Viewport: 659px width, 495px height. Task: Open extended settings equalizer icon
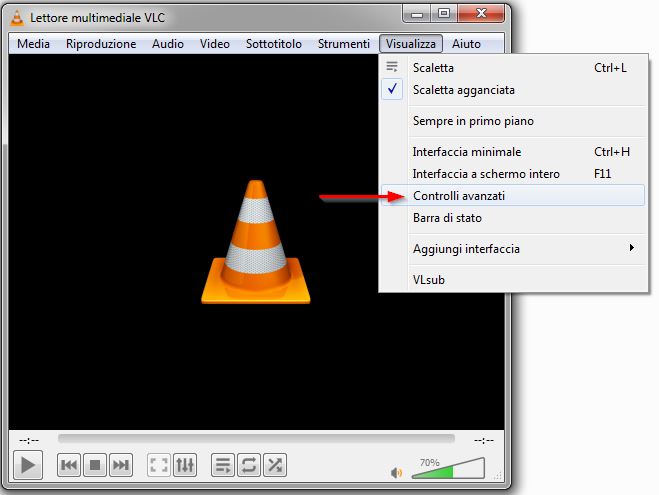click(185, 465)
